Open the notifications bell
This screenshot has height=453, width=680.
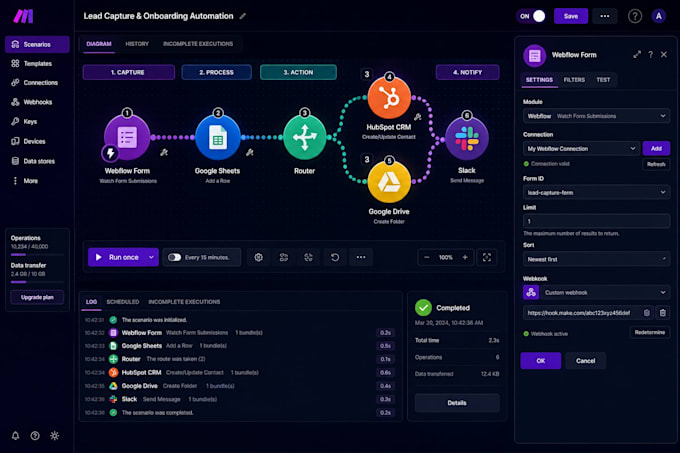[16, 436]
